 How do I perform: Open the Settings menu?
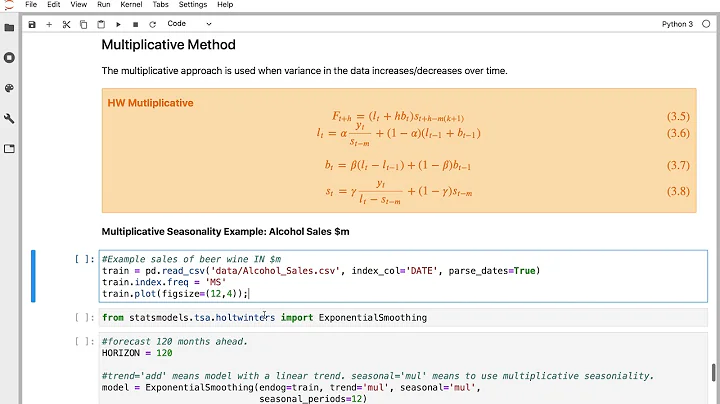click(193, 5)
